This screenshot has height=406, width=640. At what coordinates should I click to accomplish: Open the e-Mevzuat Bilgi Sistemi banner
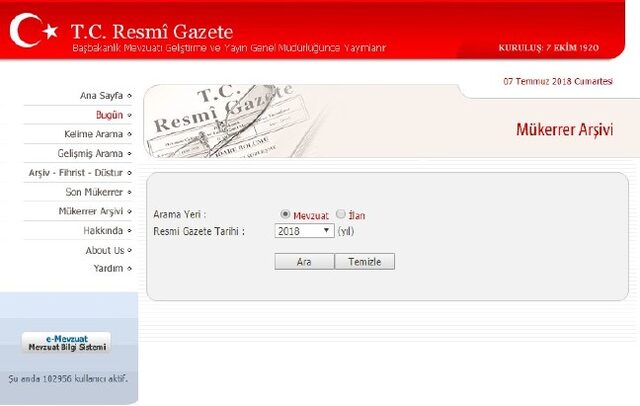(x=67, y=343)
